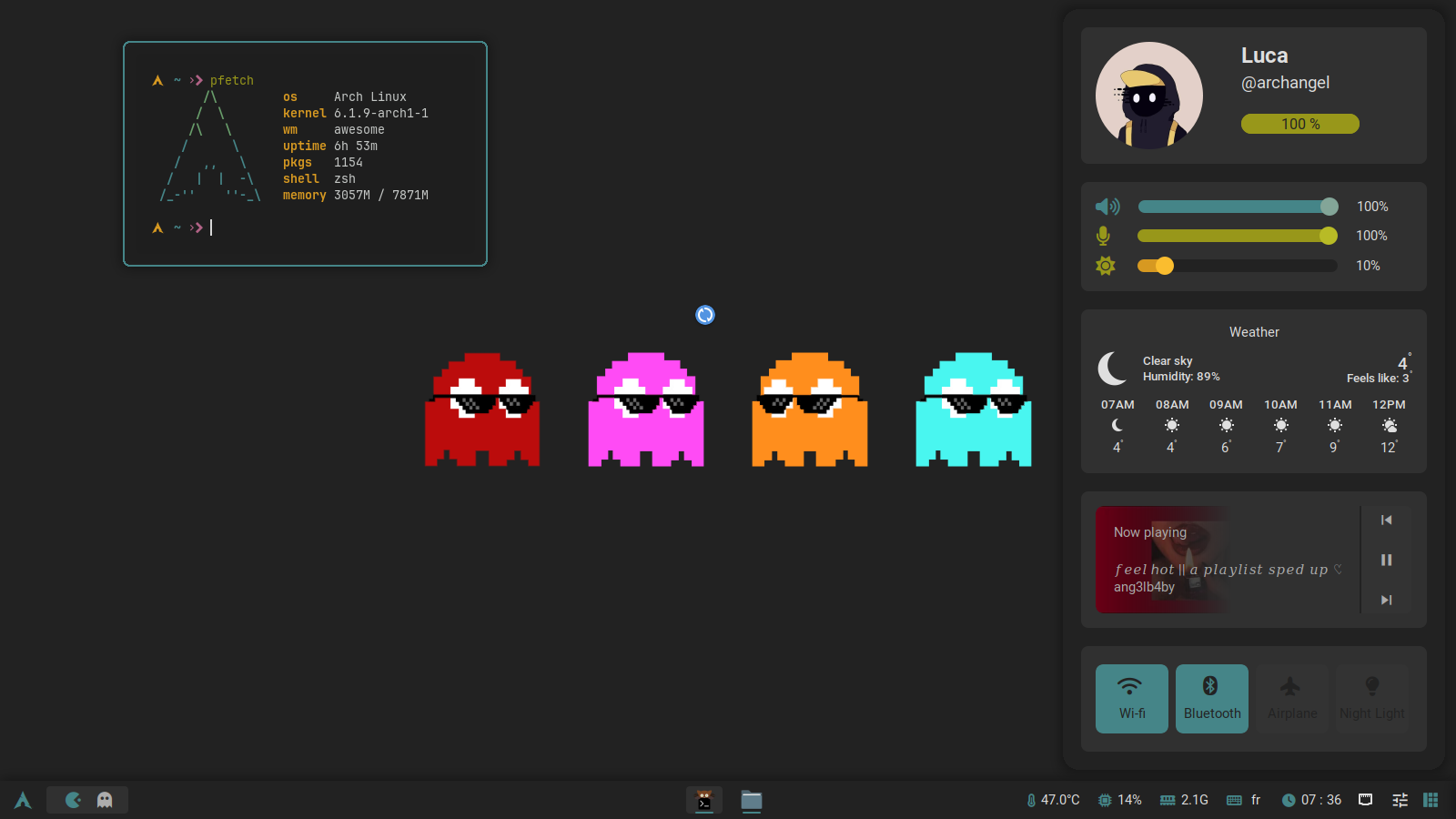Click the 12PM partly cloudy icon
Viewport: 1456px width, 819px height.
pos(1390,425)
